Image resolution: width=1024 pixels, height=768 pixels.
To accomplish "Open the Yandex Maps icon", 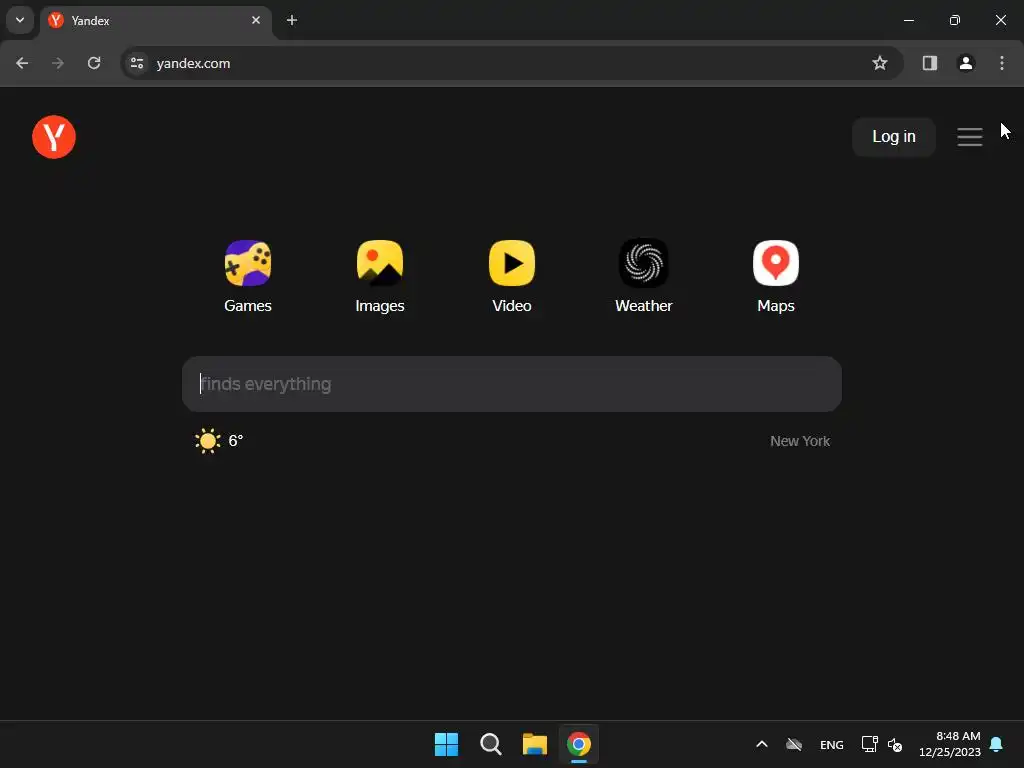I will point(775,263).
